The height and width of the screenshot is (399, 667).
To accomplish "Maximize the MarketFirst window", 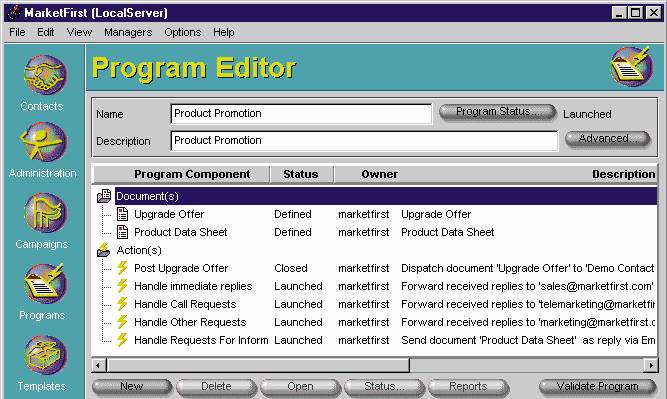I will 636,13.
